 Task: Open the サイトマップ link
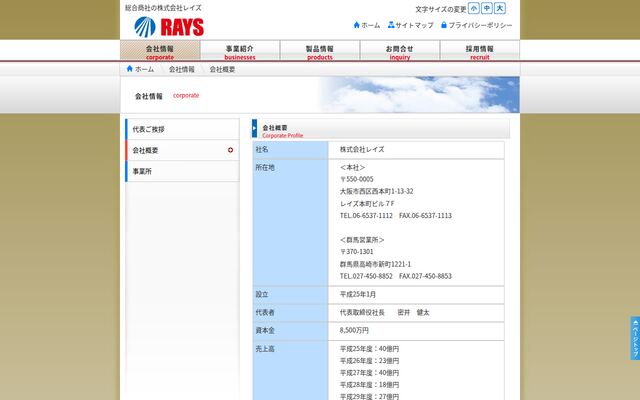414,25
